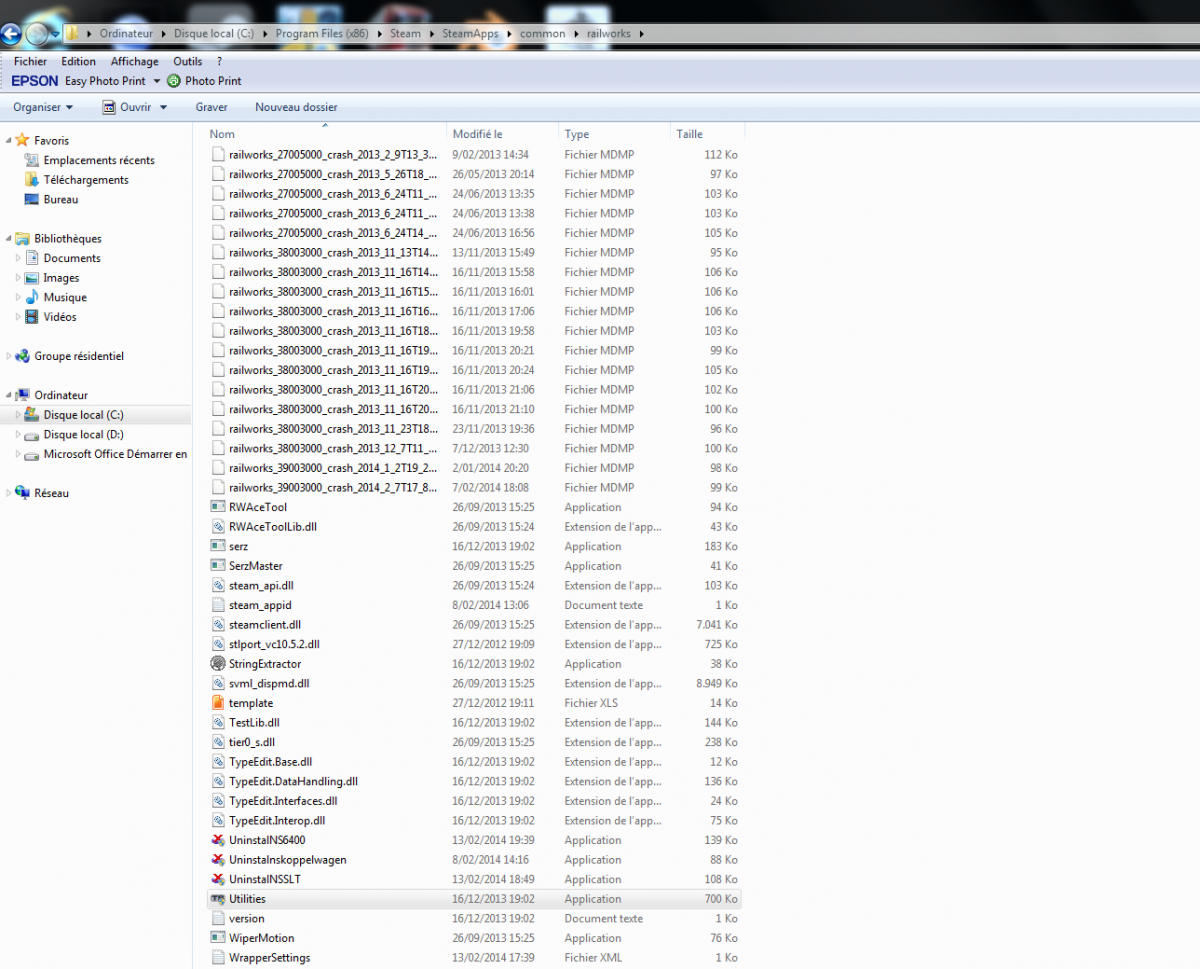Click the steamclient.dll file icon
This screenshot has height=969, width=1200.
pyautogui.click(x=218, y=625)
